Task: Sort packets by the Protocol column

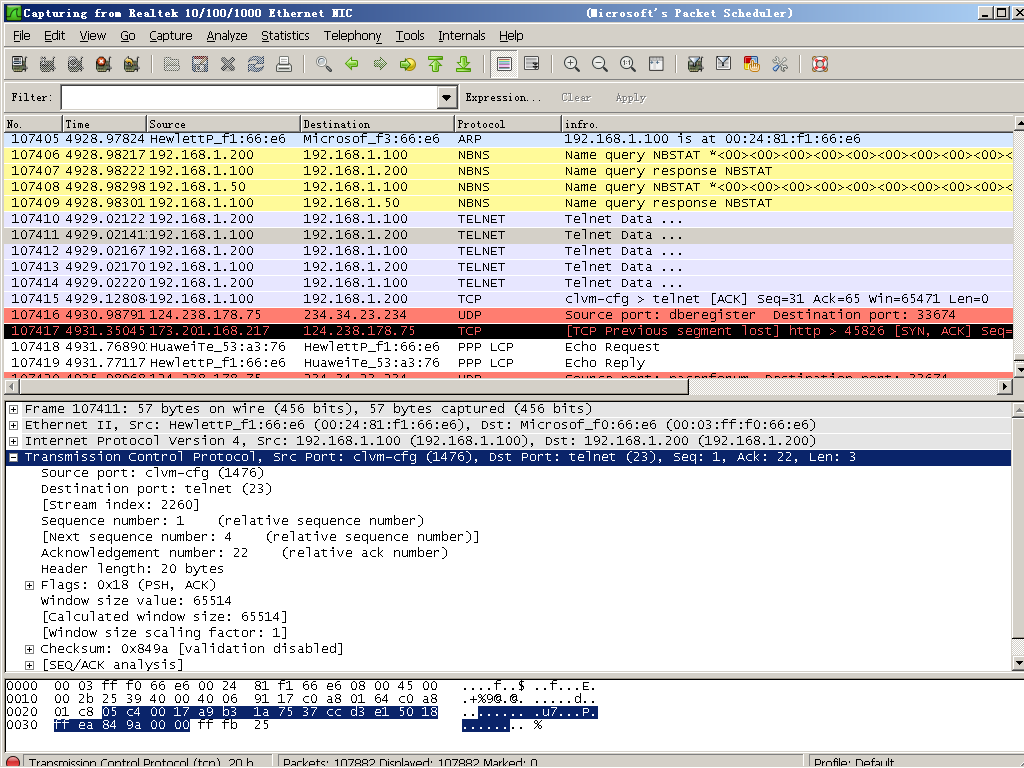Action: tap(507, 123)
